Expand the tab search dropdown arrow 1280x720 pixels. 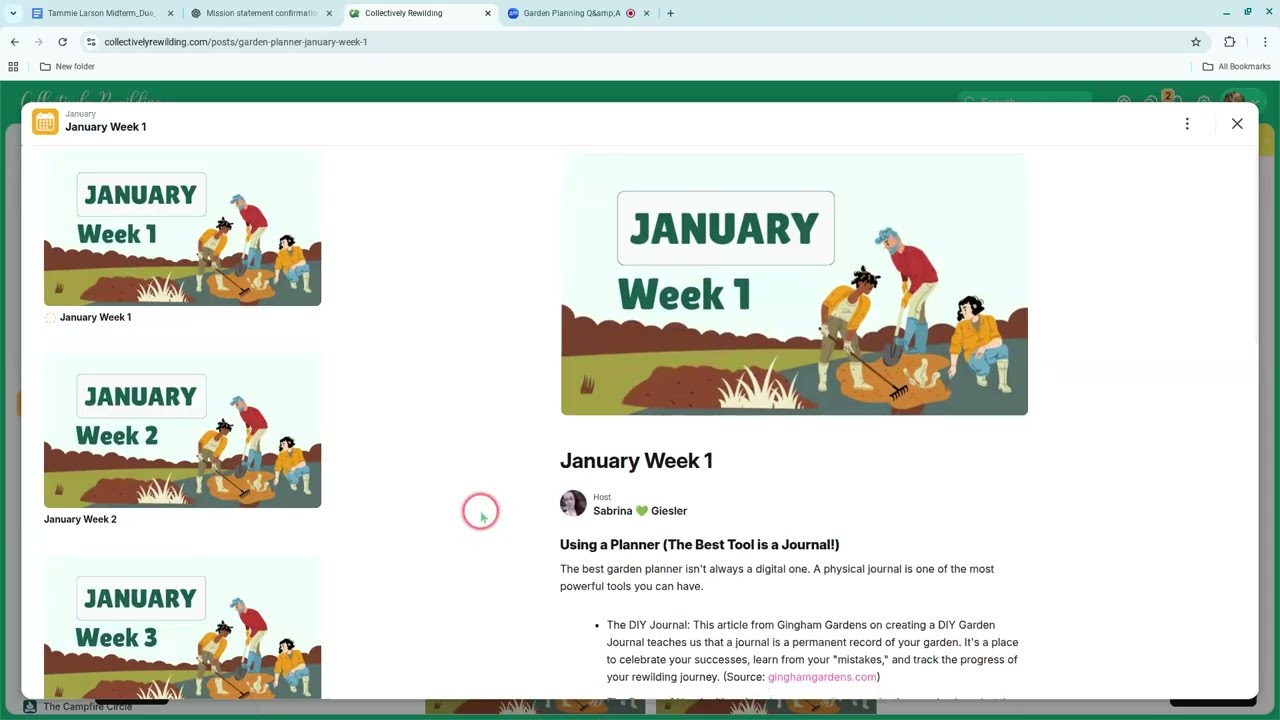(13, 14)
